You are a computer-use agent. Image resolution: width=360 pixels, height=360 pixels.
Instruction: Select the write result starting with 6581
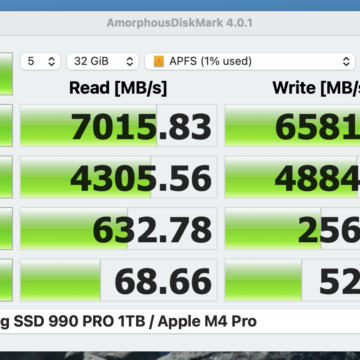pyautogui.click(x=292, y=126)
